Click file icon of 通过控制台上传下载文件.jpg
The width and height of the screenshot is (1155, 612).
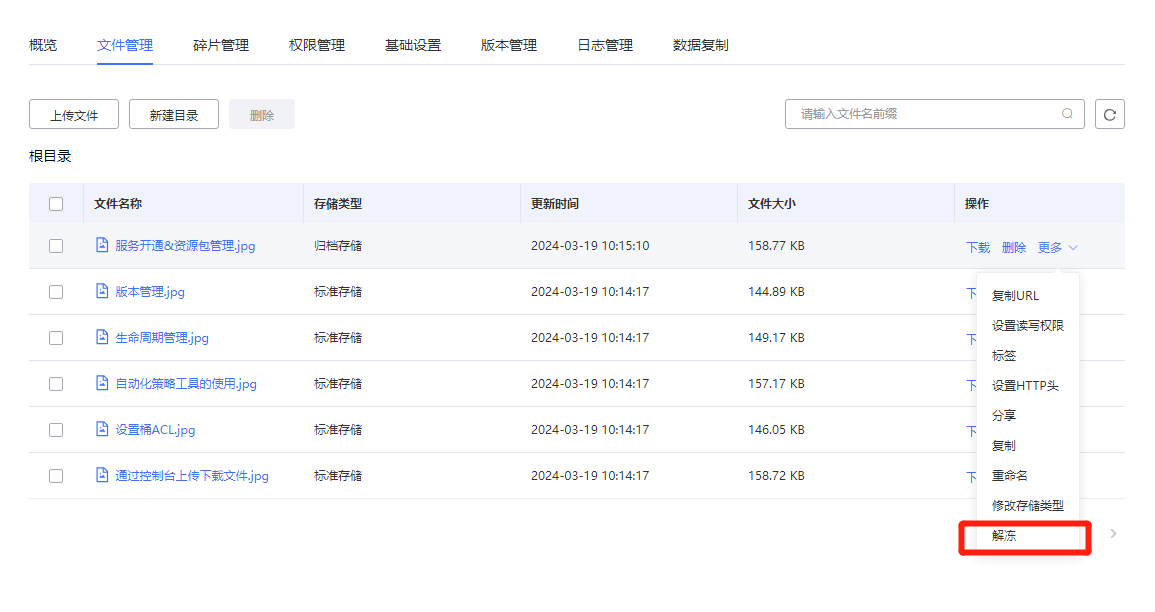click(x=102, y=475)
